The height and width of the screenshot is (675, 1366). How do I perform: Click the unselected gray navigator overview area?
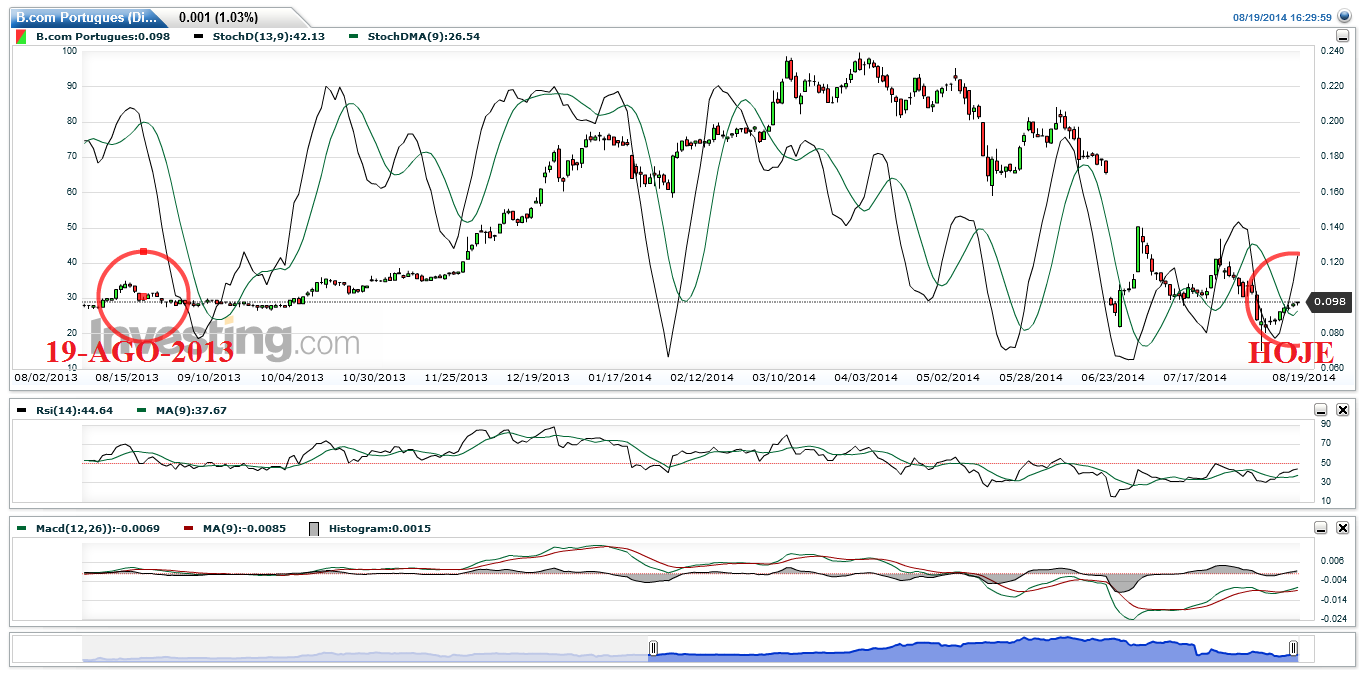click(360, 651)
